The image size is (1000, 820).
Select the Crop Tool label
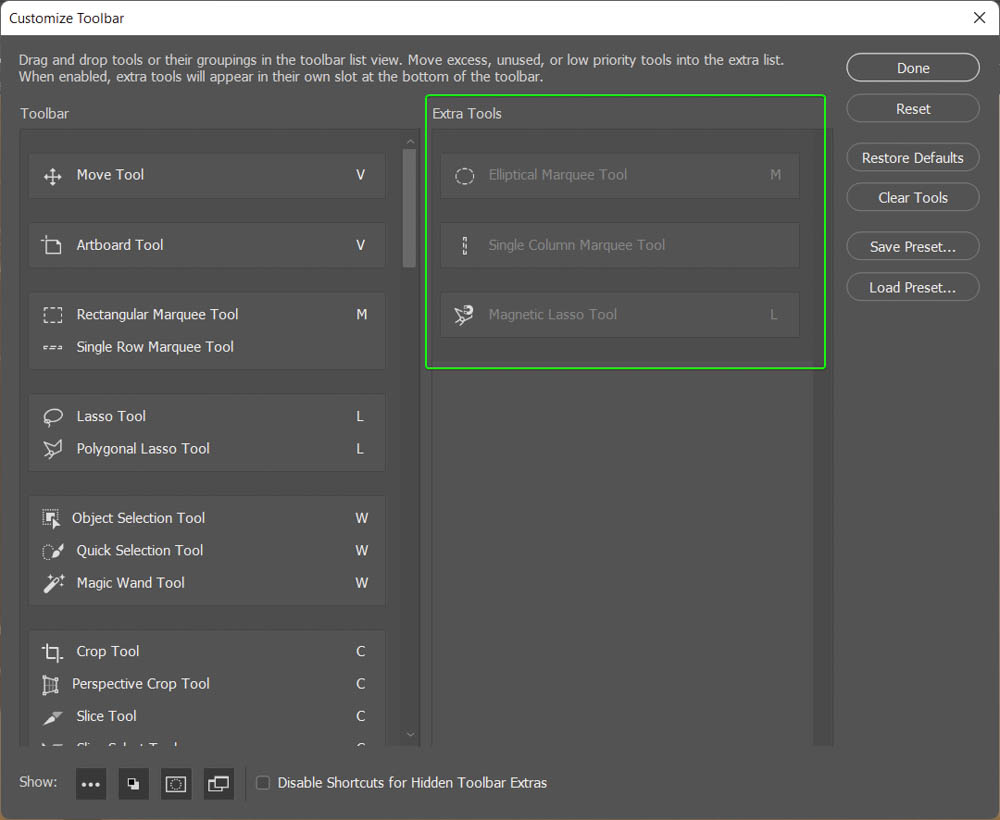pyautogui.click(x=108, y=652)
